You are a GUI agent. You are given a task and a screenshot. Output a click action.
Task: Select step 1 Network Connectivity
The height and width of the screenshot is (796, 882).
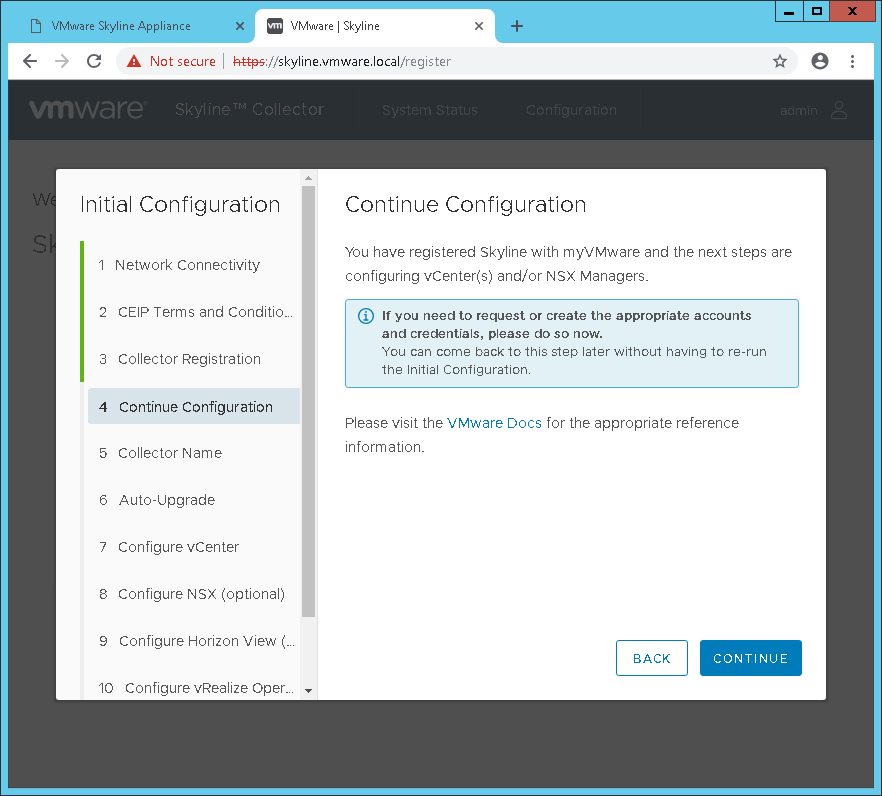(192, 265)
